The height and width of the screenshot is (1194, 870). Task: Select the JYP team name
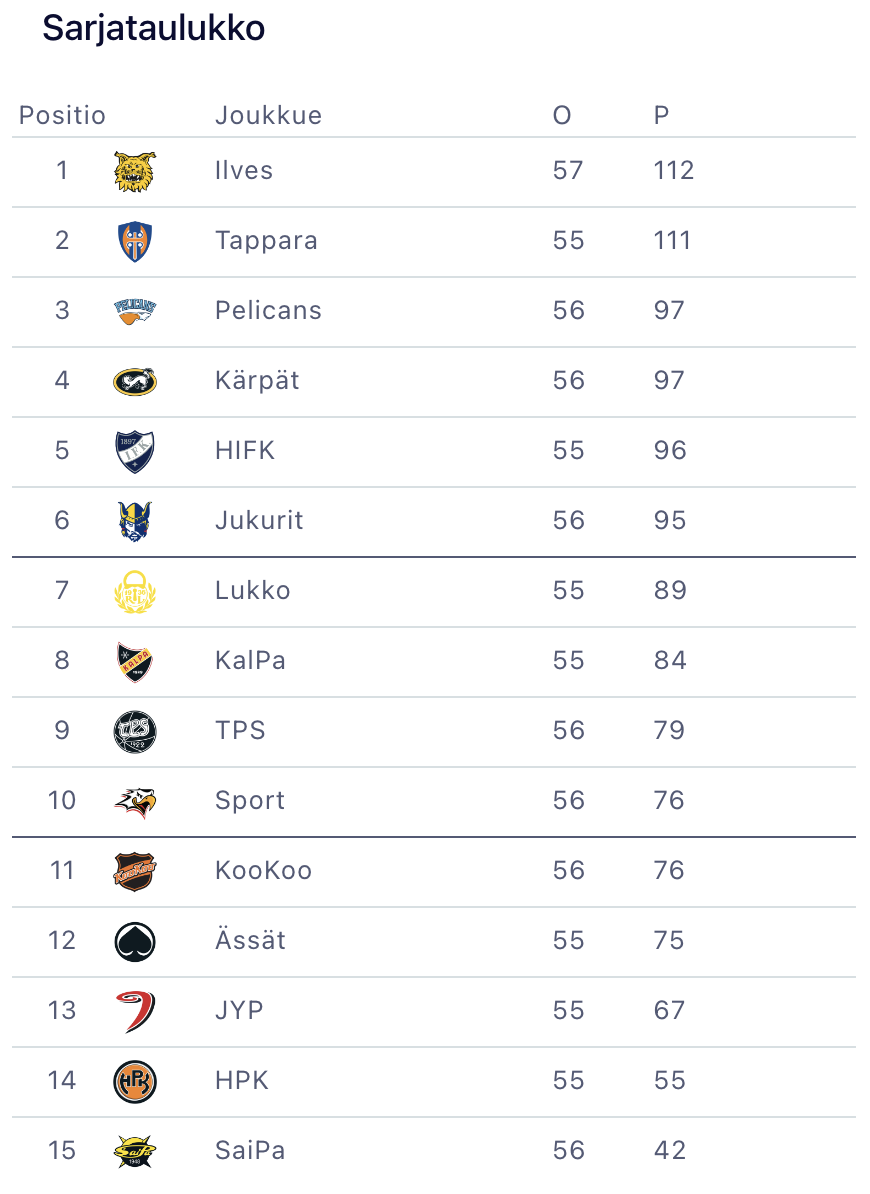coord(239,1011)
